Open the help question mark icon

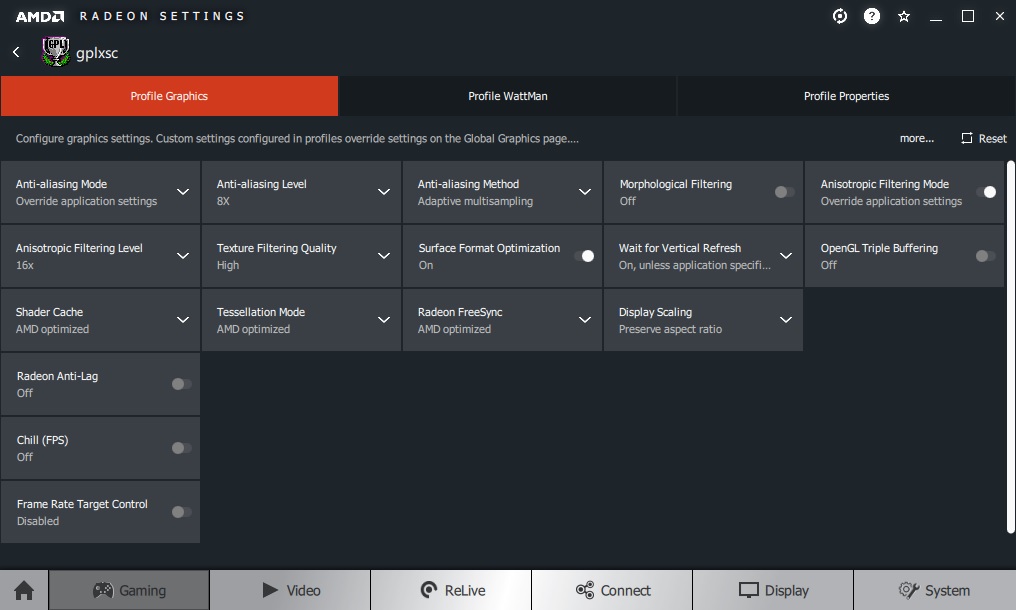(x=872, y=16)
